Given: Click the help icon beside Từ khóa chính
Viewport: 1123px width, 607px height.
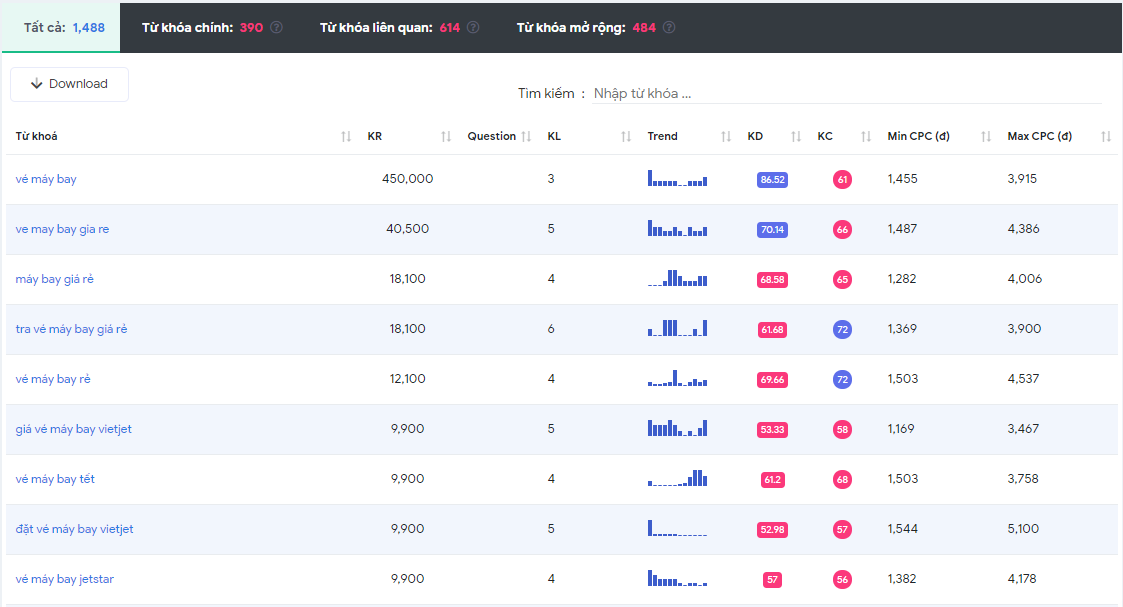Looking at the screenshot, I should [276, 27].
